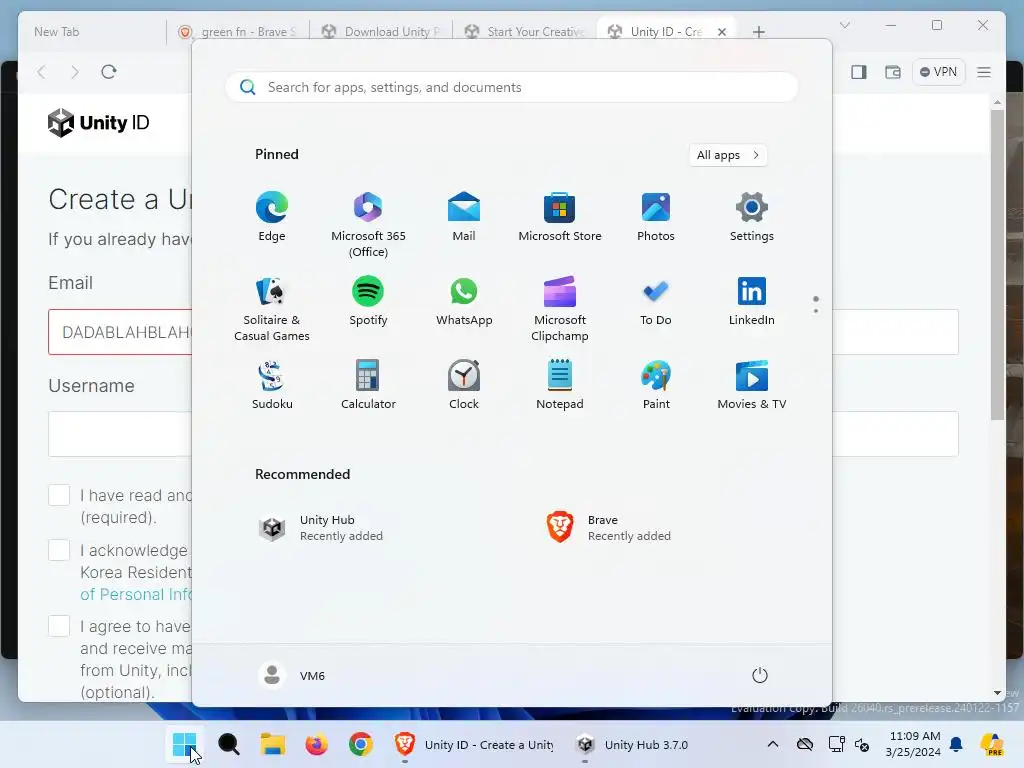Launch Solitaire & Casual Games

tap(272, 308)
